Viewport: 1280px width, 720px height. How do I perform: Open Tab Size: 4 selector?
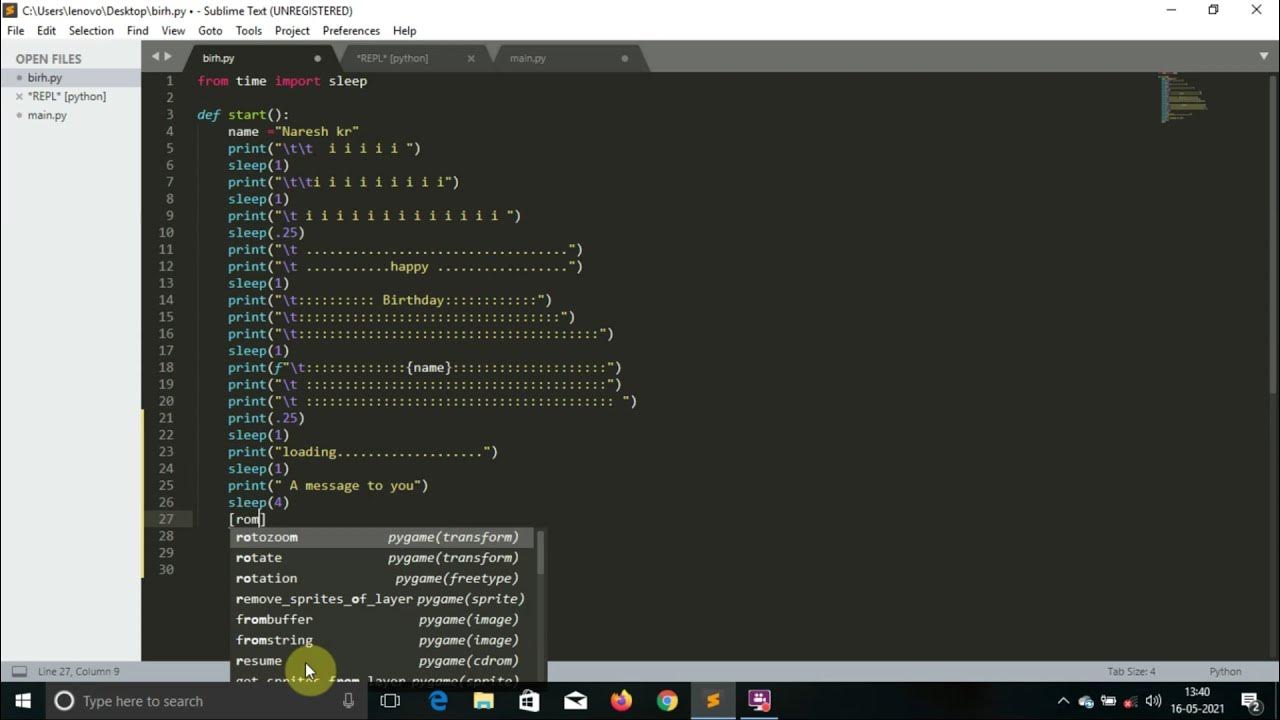[1131, 671]
